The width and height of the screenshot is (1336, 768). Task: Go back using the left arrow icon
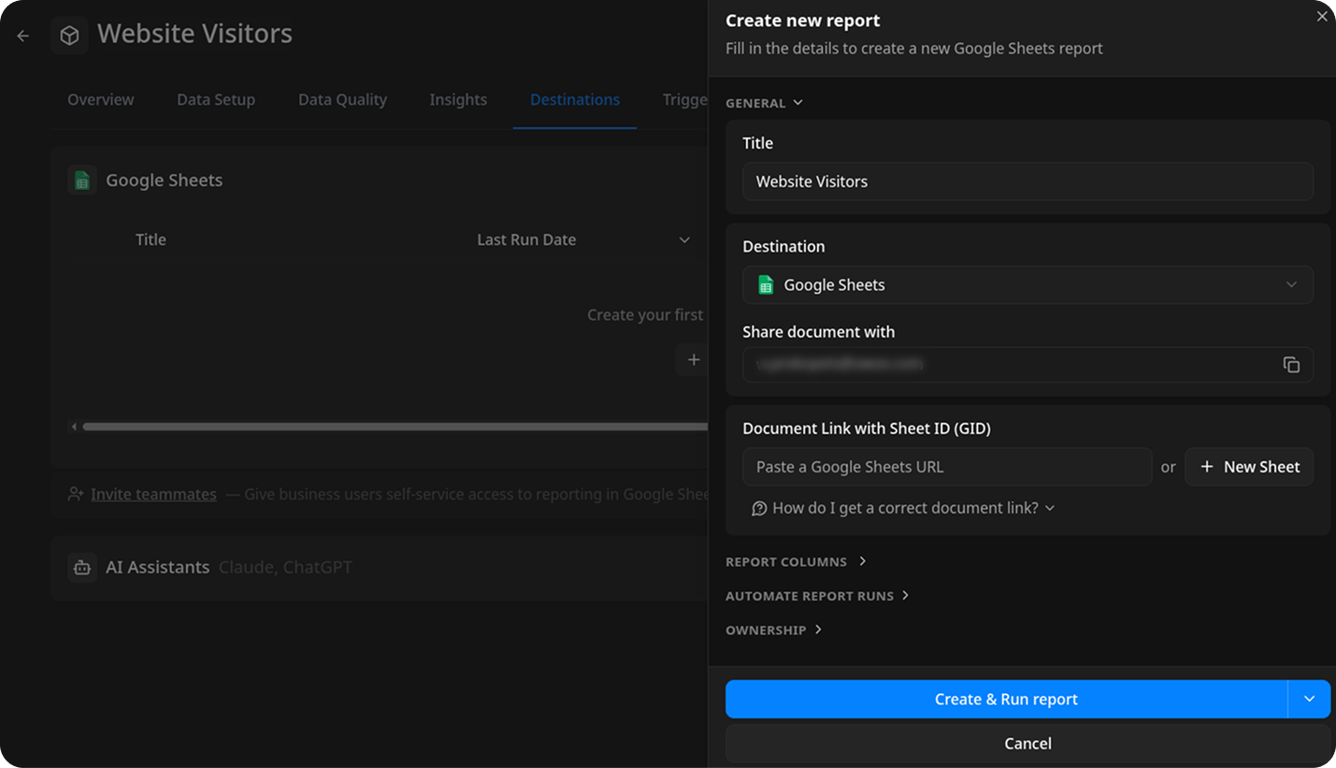pyautogui.click(x=23, y=36)
